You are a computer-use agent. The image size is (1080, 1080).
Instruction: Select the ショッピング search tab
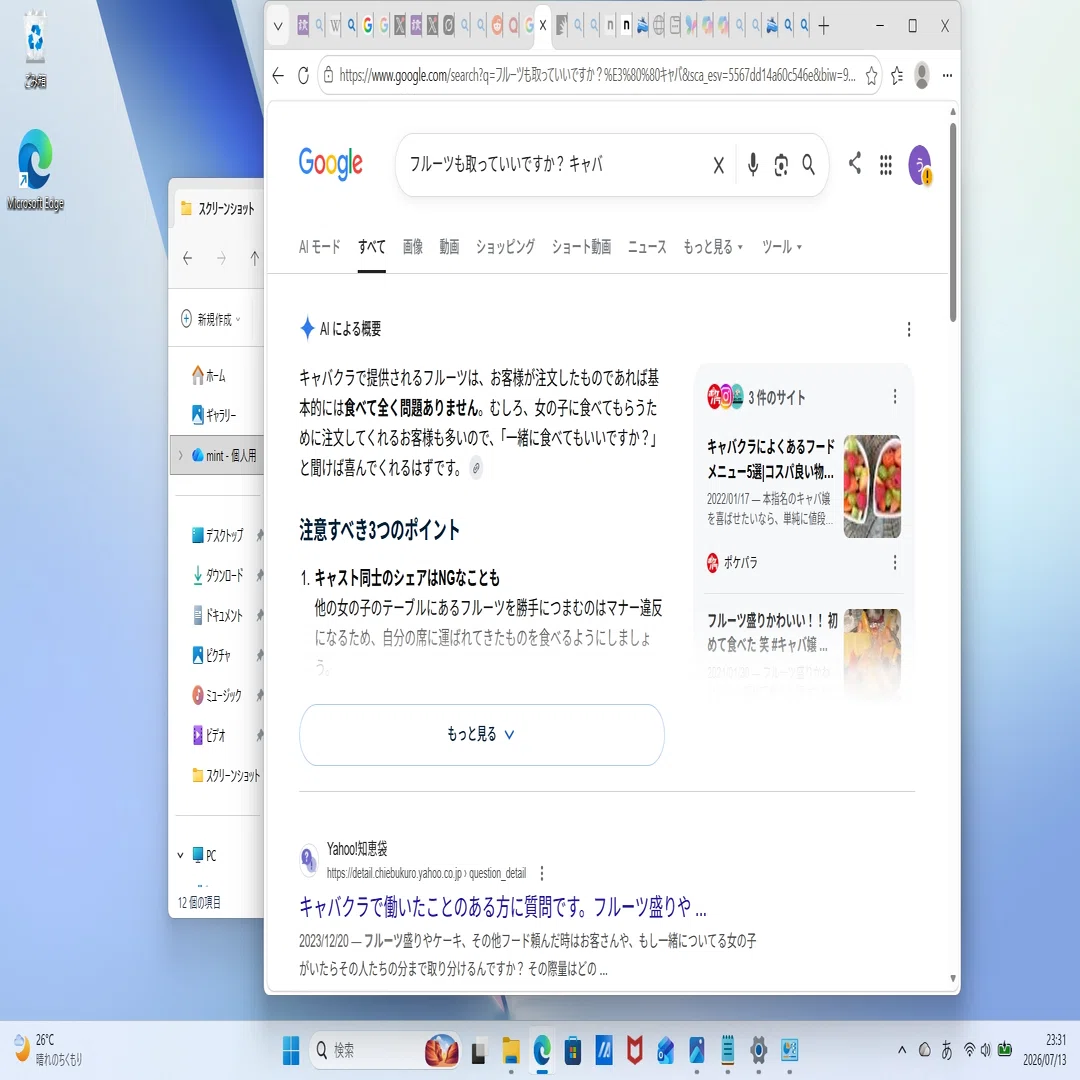tap(505, 247)
